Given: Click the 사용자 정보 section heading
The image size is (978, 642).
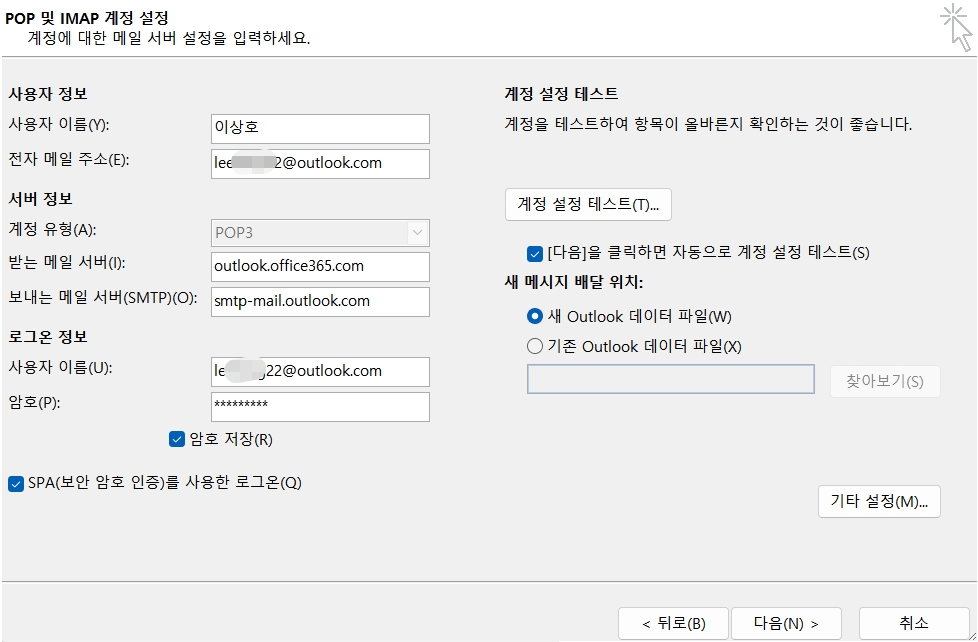Looking at the screenshot, I should [x=48, y=94].
